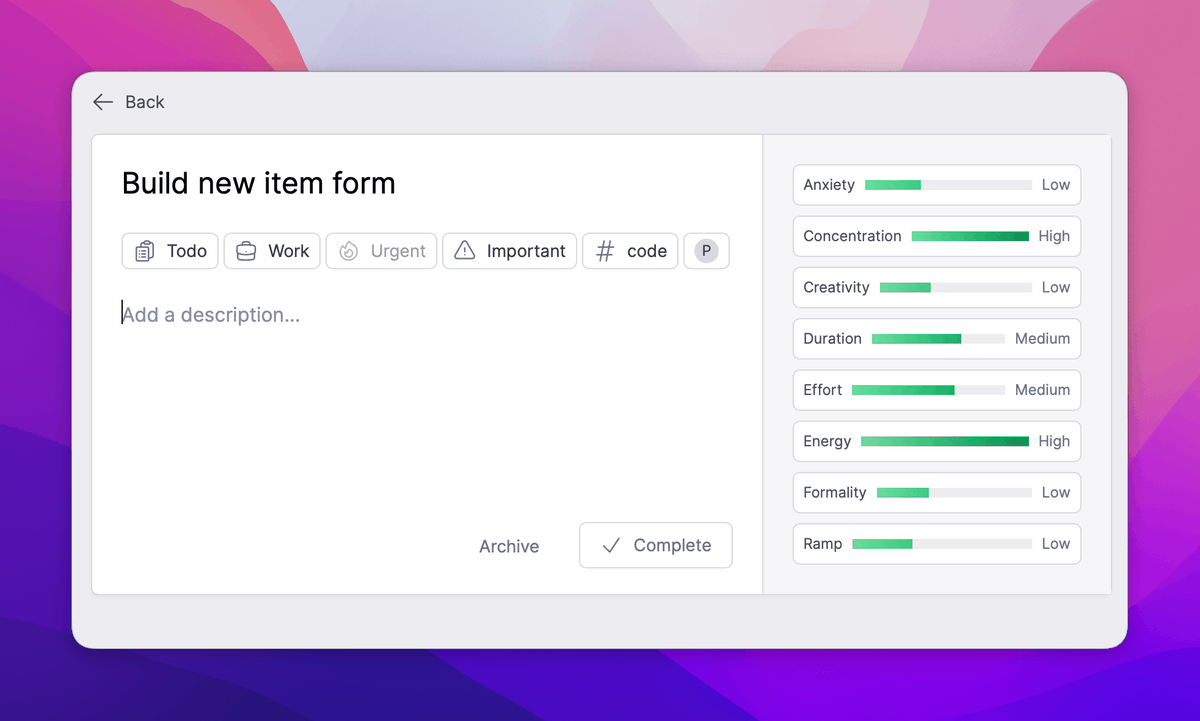Adjust the Energy level bar
Screen dimensions: 1200x721
point(945,441)
